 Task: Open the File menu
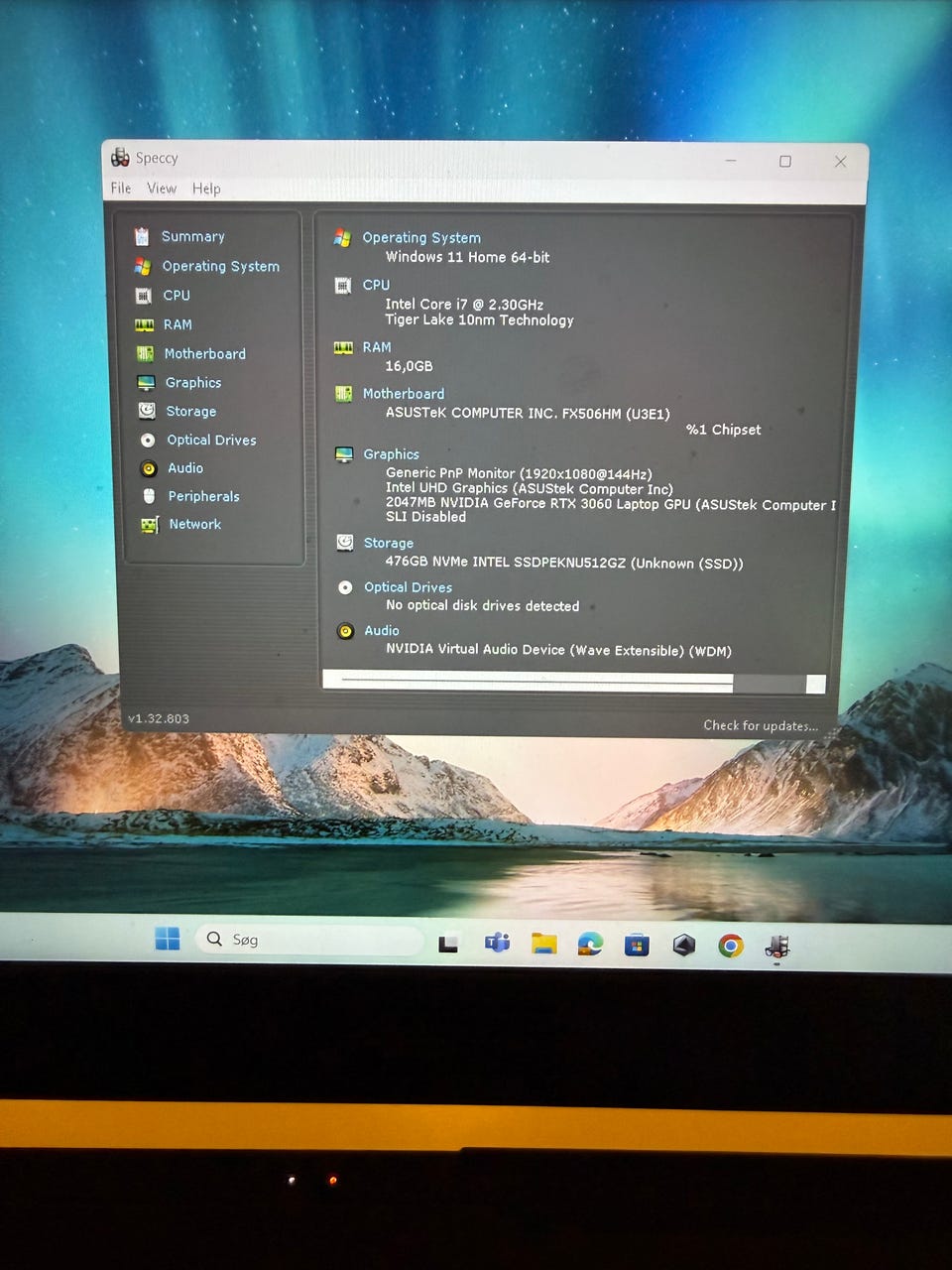click(x=121, y=189)
